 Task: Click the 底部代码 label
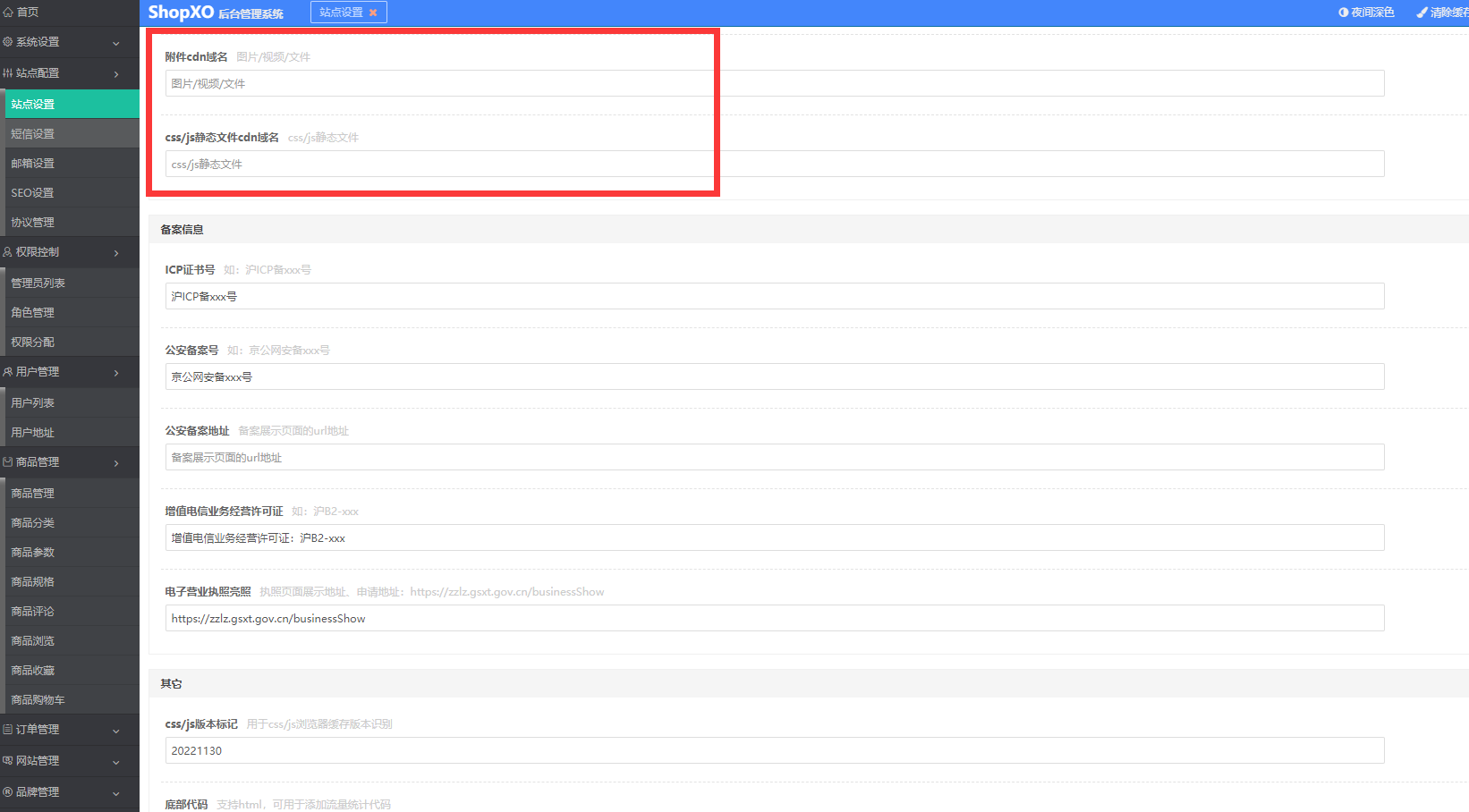click(x=186, y=805)
